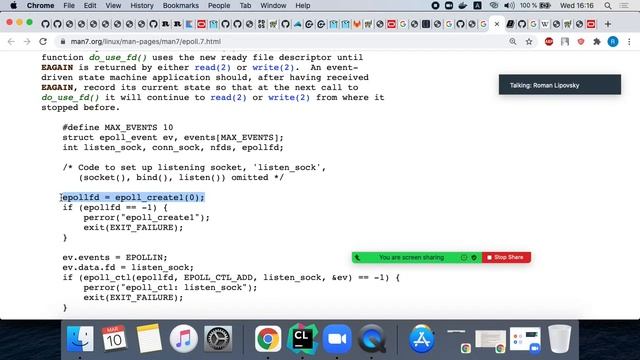This screenshot has width=640, height=360.
Task: Click the browser forward arrow
Action: (27, 42)
